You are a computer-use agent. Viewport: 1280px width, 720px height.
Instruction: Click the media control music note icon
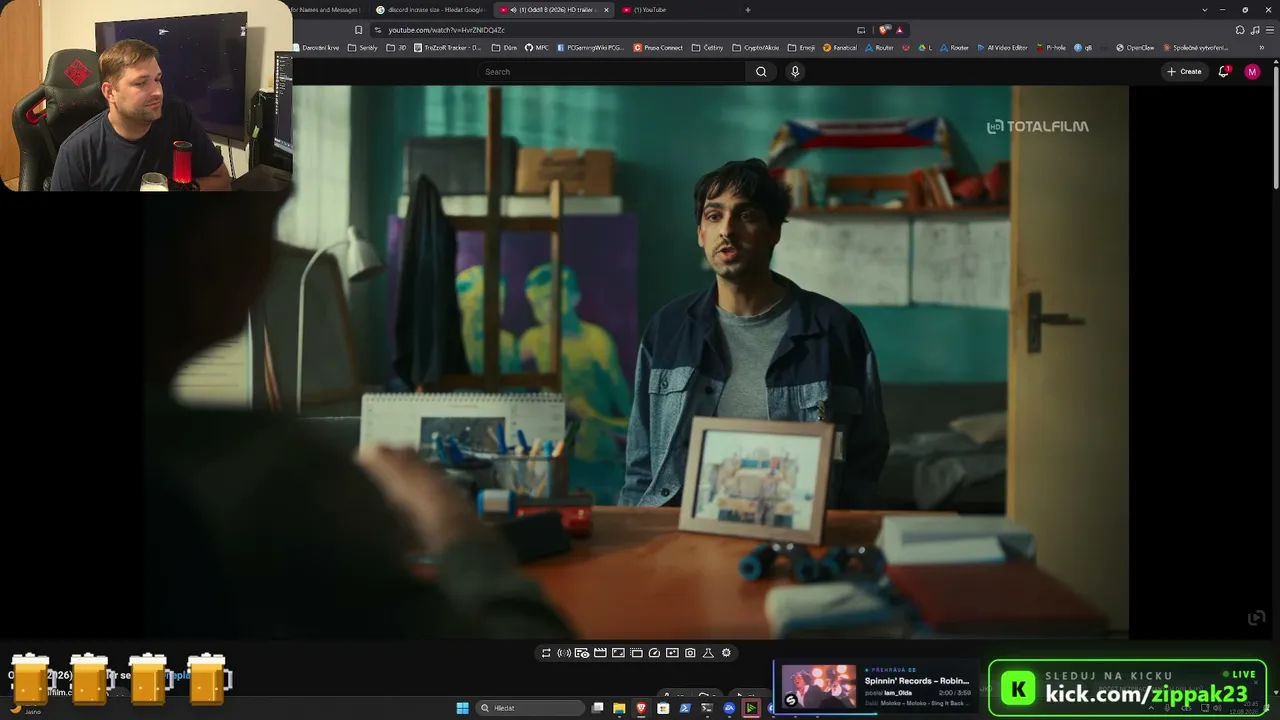click(x=1255, y=30)
